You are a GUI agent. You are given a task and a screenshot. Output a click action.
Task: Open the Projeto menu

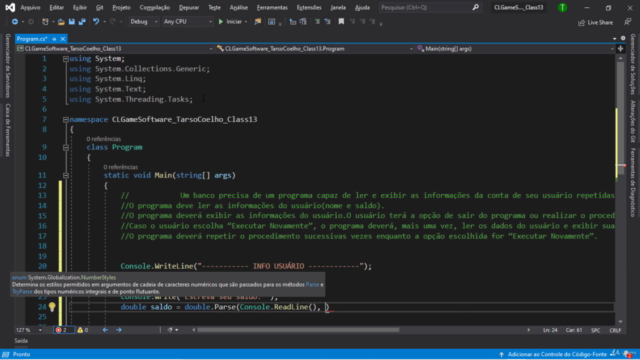pos(121,7)
